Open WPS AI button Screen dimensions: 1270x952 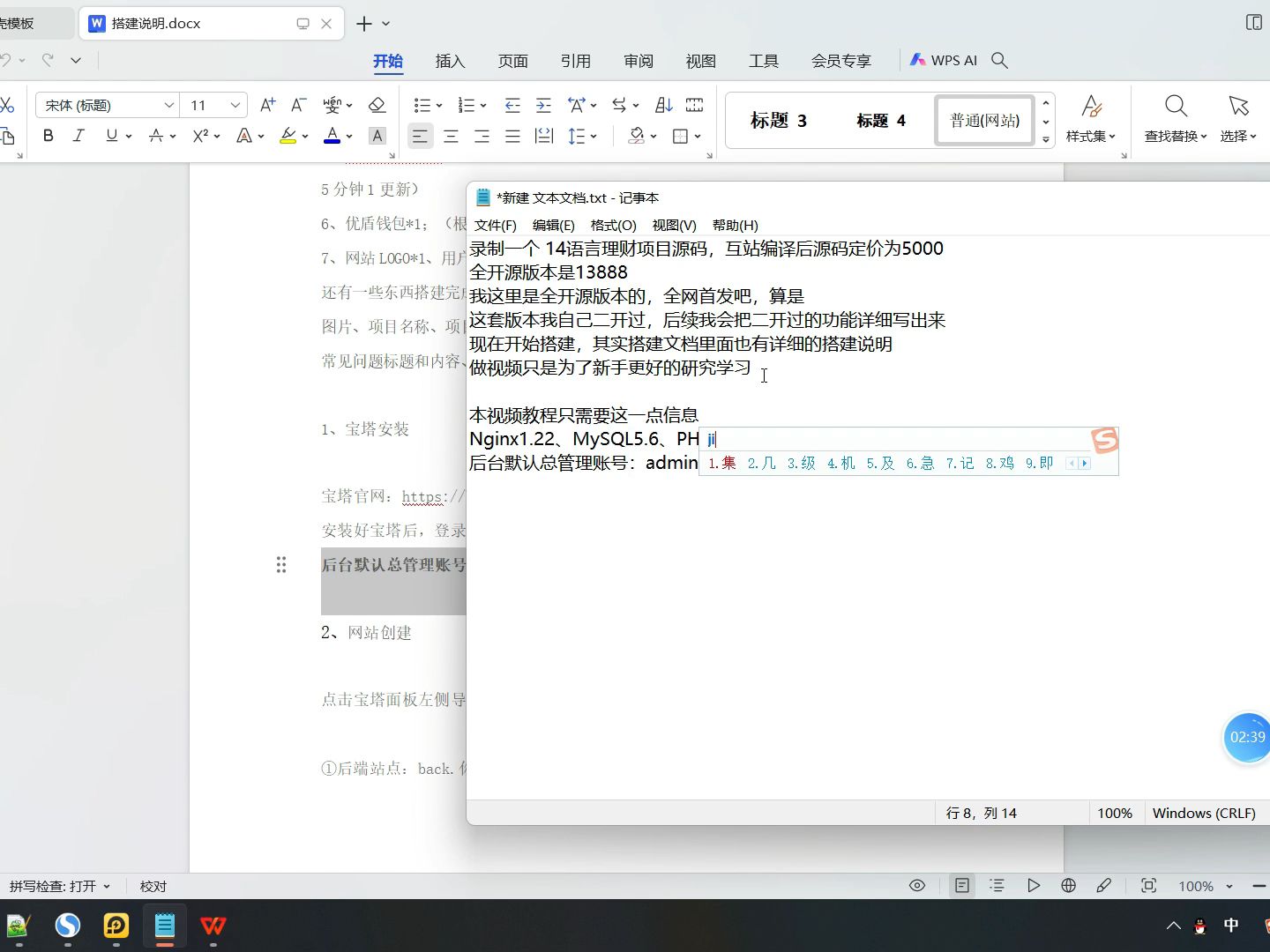[943, 60]
